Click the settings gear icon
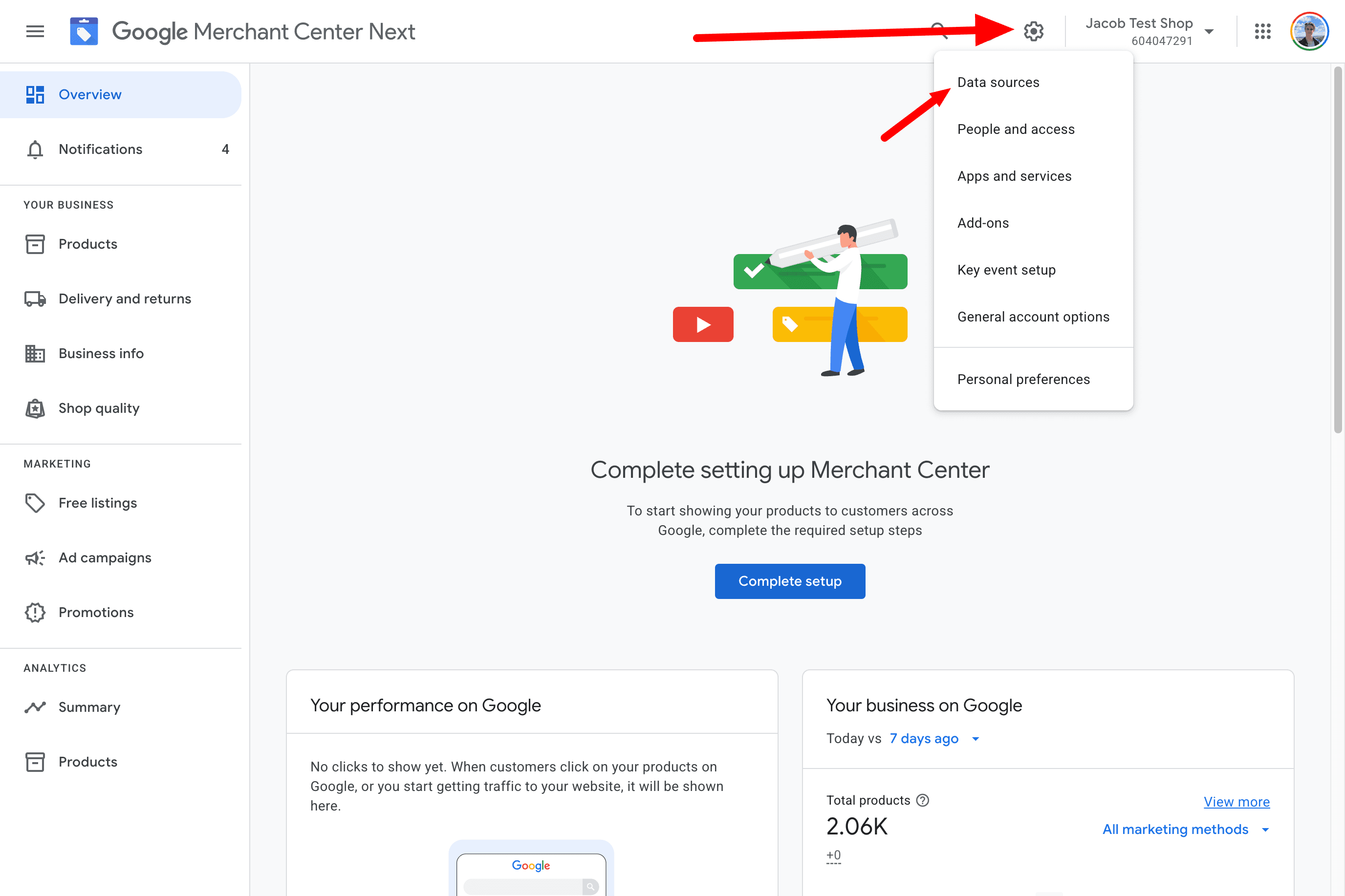 pyautogui.click(x=1034, y=31)
